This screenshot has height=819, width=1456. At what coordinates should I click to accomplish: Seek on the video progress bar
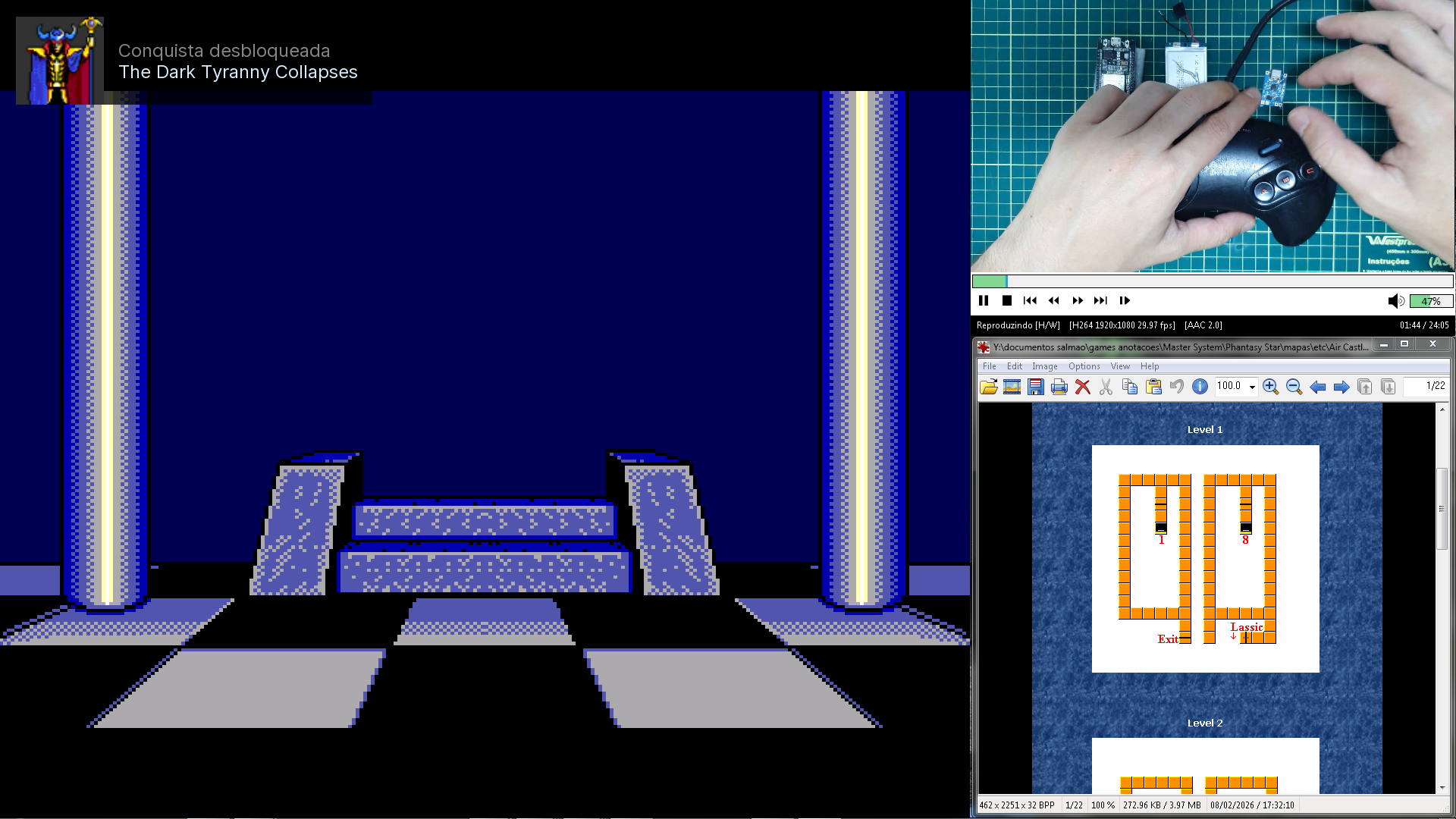[x=1213, y=281]
